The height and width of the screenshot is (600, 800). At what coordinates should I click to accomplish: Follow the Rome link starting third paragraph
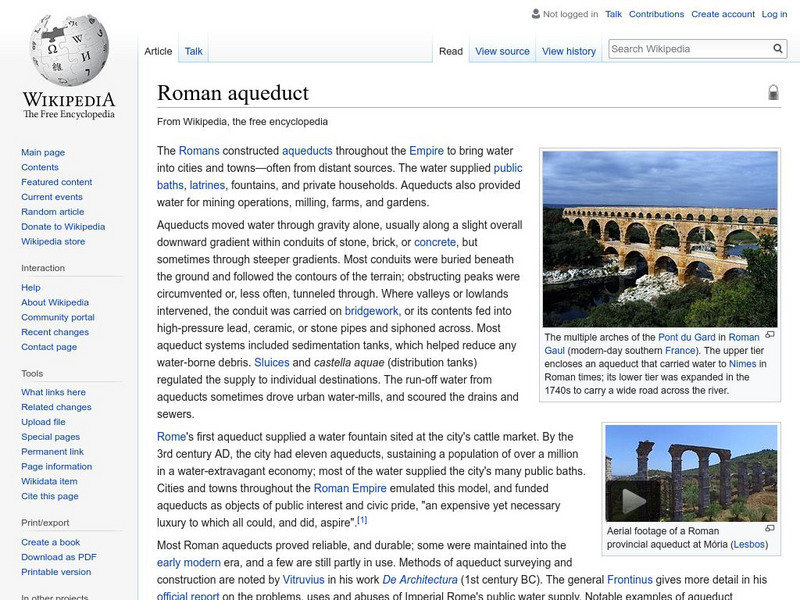171,436
